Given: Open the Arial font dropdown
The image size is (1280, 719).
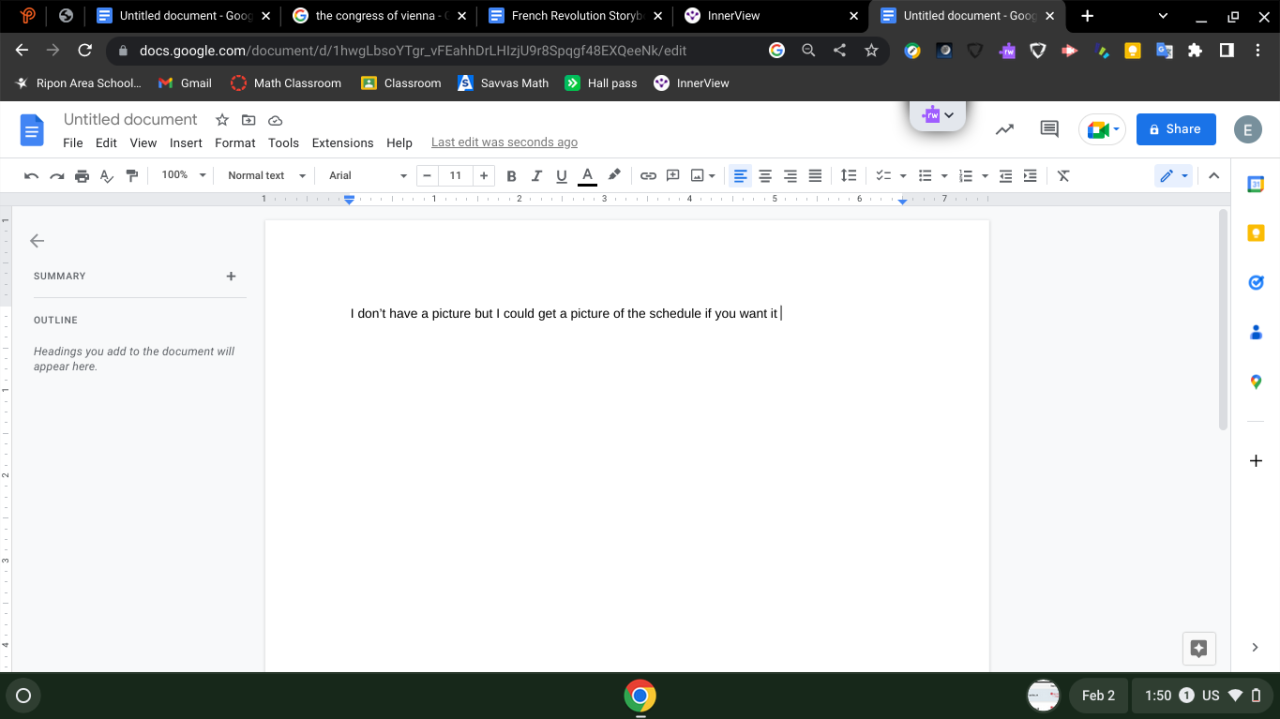Looking at the screenshot, I should click(367, 176).
